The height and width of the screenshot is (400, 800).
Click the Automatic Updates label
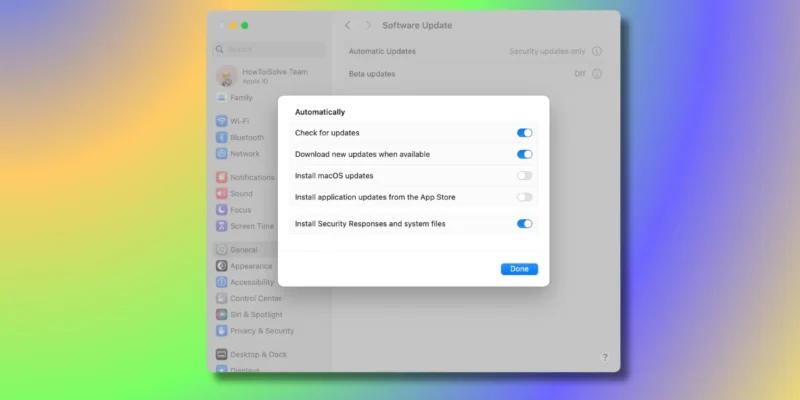point(382,51)
